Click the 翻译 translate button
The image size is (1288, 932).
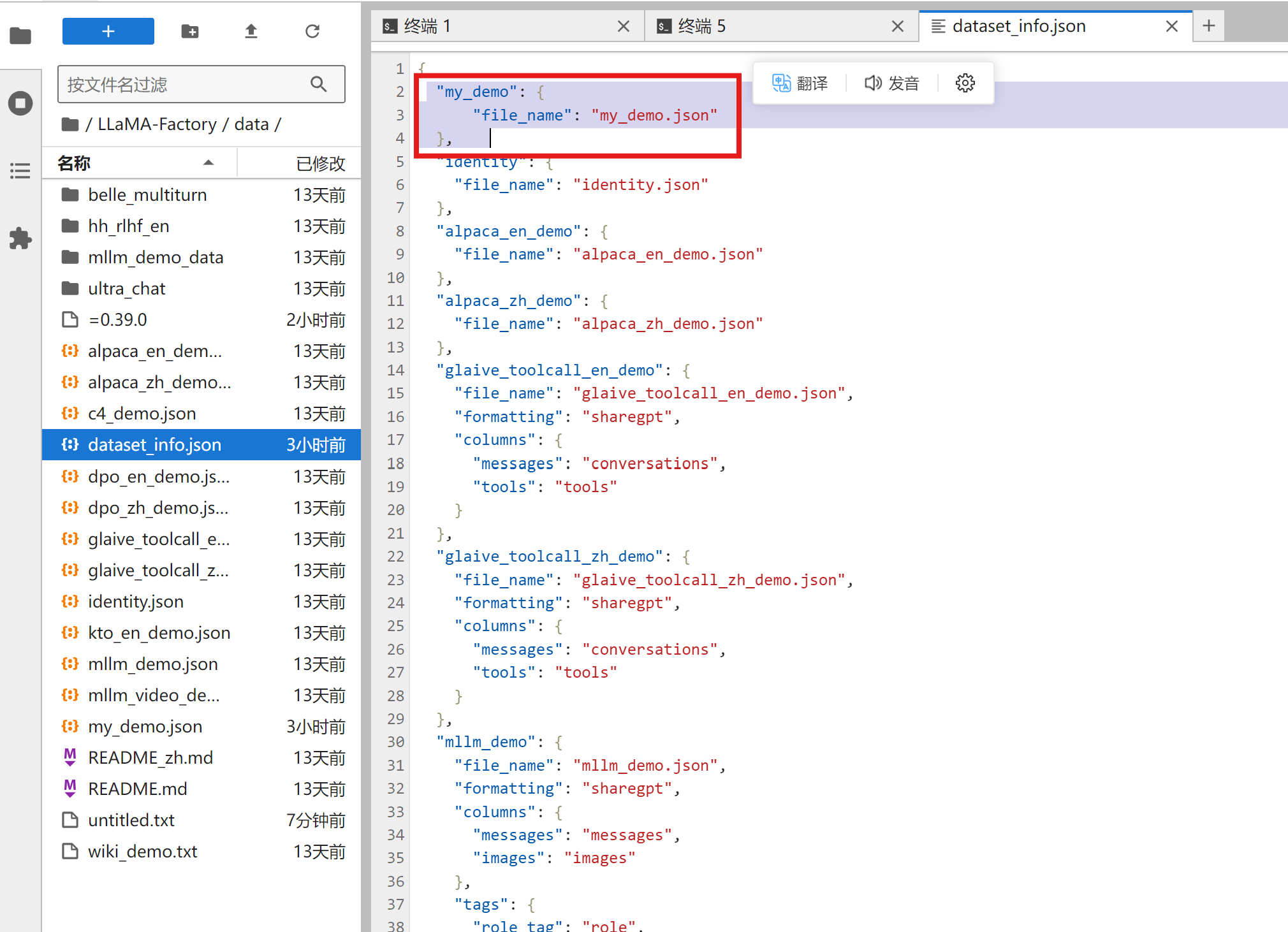click(x=800, y=83)
